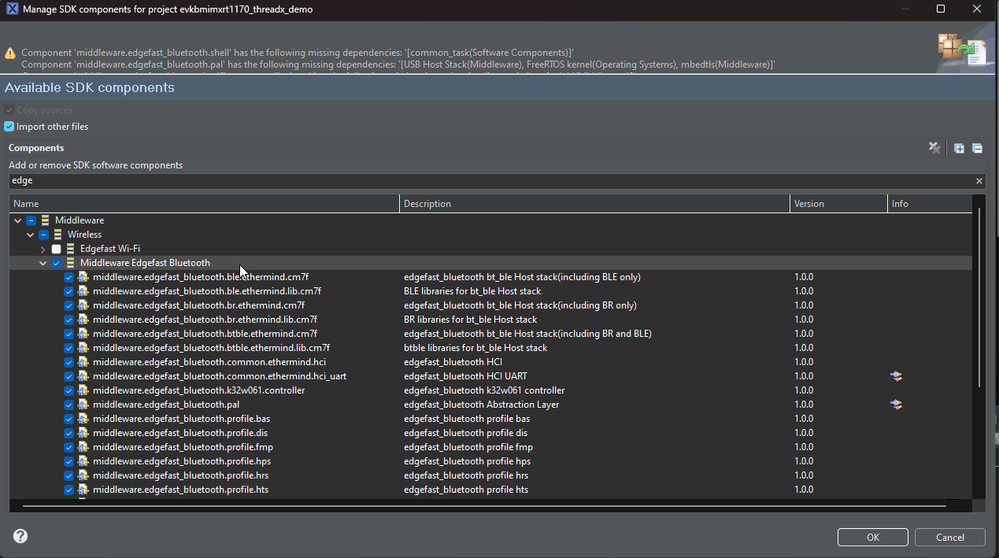Click the vertical scrollbar of component list

tap(979, 296)
